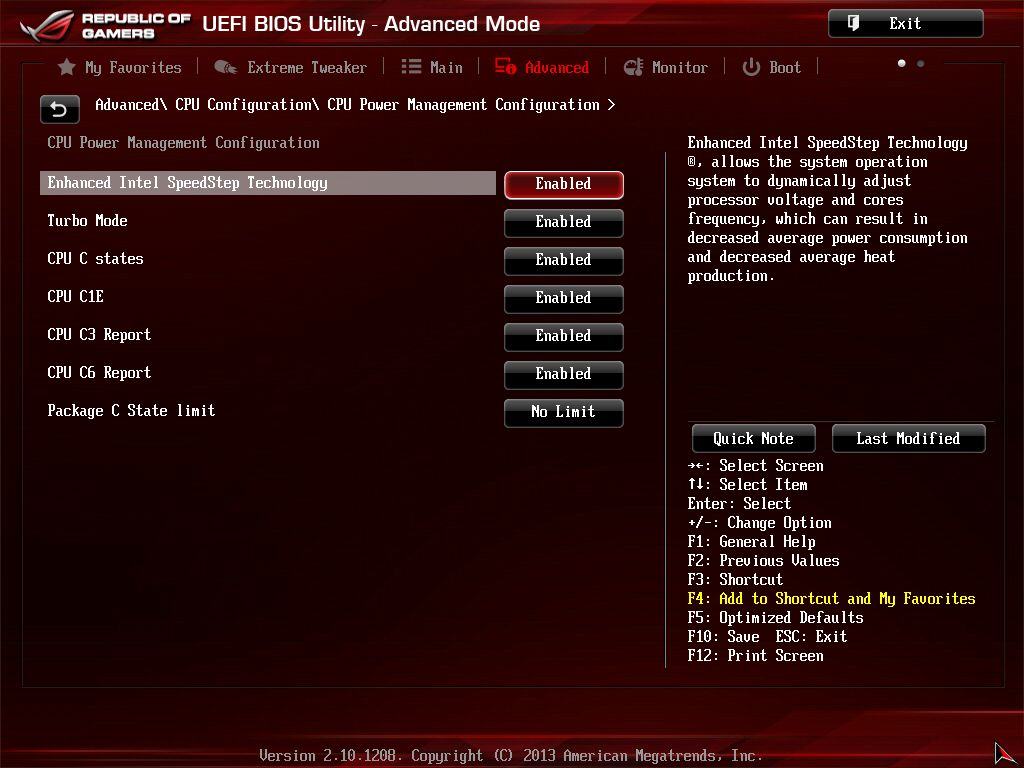Select CPU C6 Report label

click(x=99, y=372)
